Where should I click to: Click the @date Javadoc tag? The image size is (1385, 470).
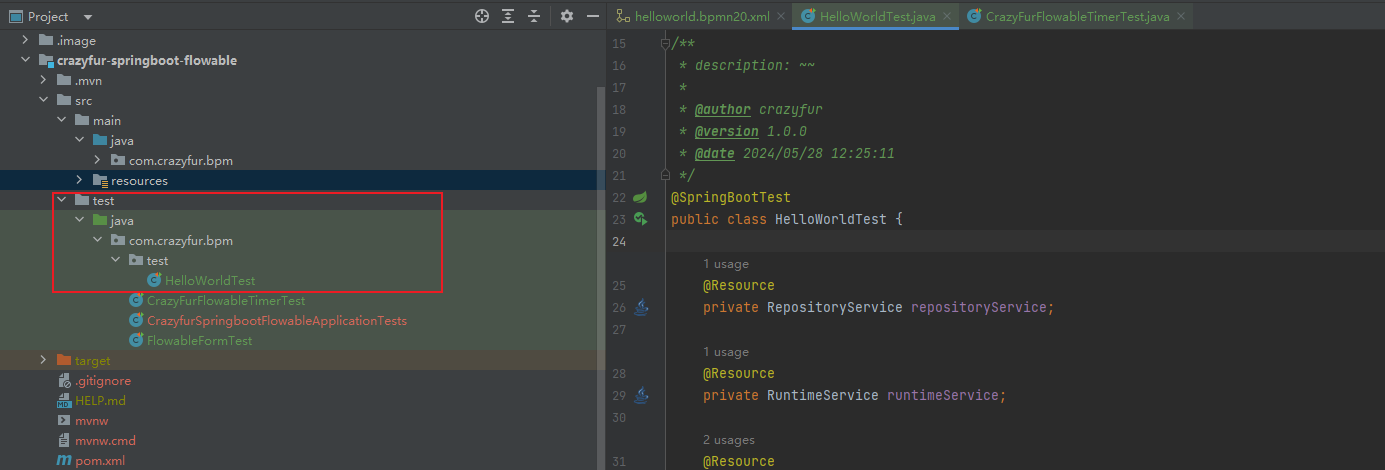tap(715, 153)
